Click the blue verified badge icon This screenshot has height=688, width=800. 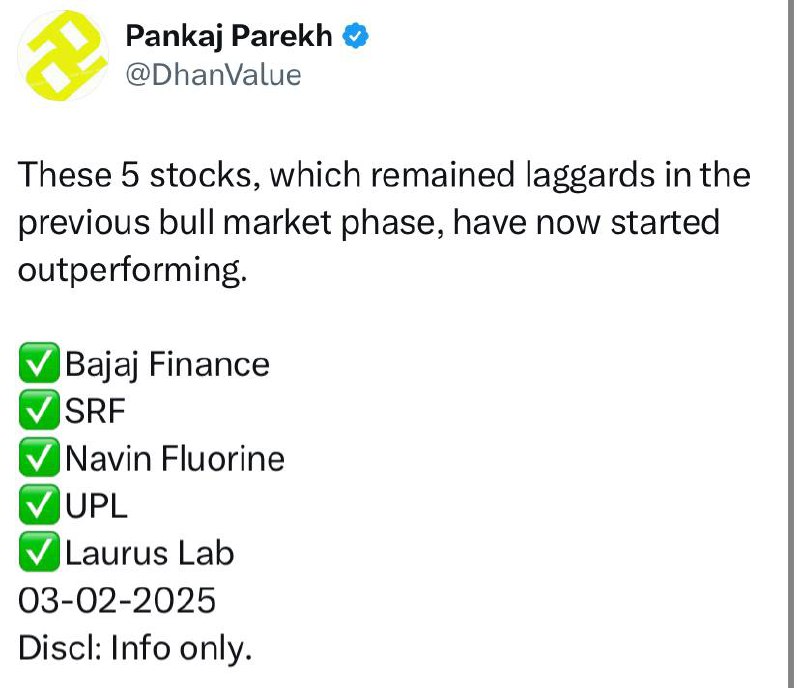356,36
